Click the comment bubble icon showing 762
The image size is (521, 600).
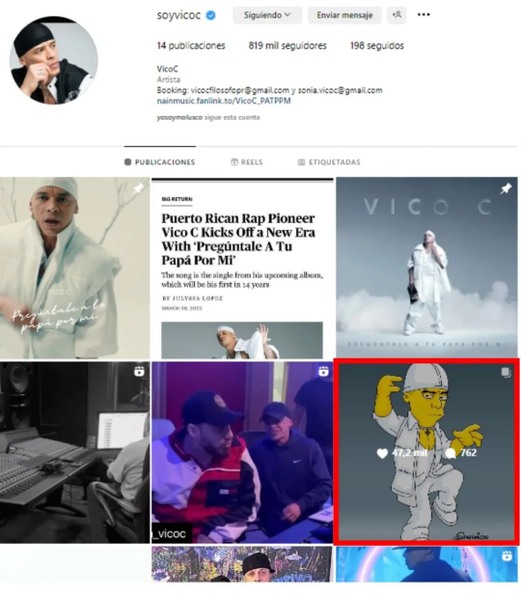point(451,453)
